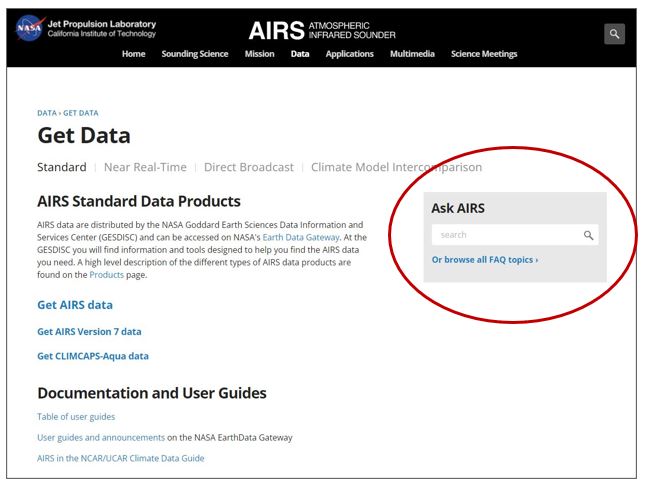646x487 pixels.
Task: Open the Multimedia menu item
Action: (x=412, y=54)
